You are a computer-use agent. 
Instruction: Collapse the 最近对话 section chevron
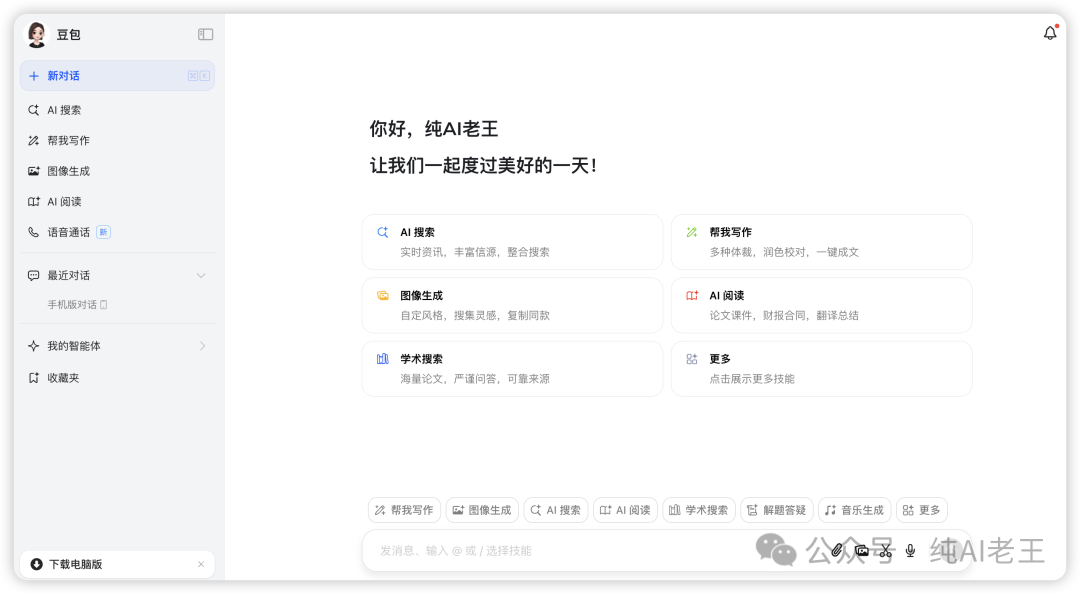pos(201,275)
